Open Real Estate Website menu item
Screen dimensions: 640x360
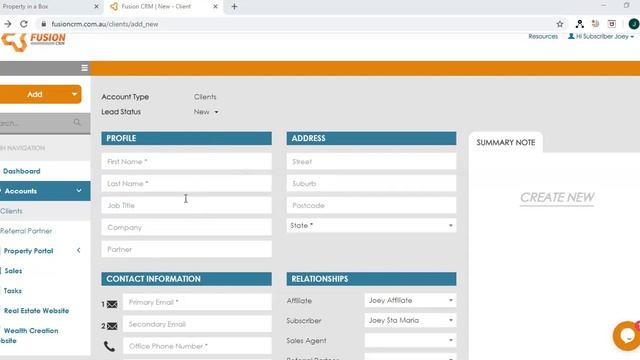(x=36, y=311)
